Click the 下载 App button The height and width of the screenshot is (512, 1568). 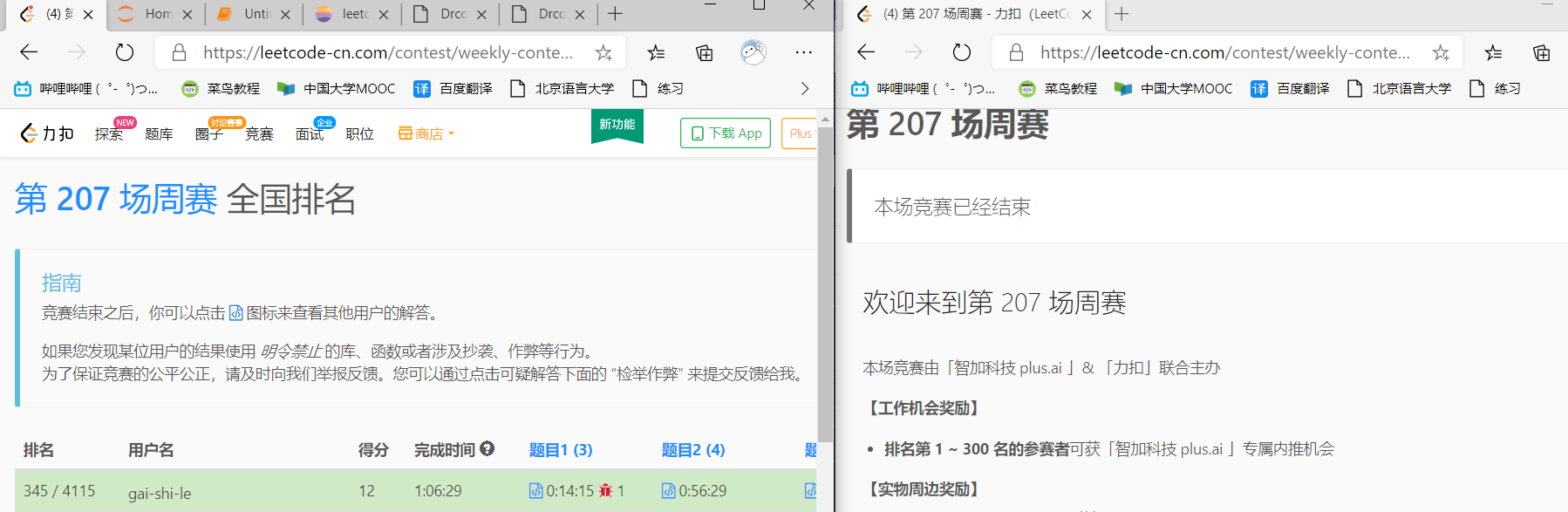pyautogui.click(x=726, y=133)
